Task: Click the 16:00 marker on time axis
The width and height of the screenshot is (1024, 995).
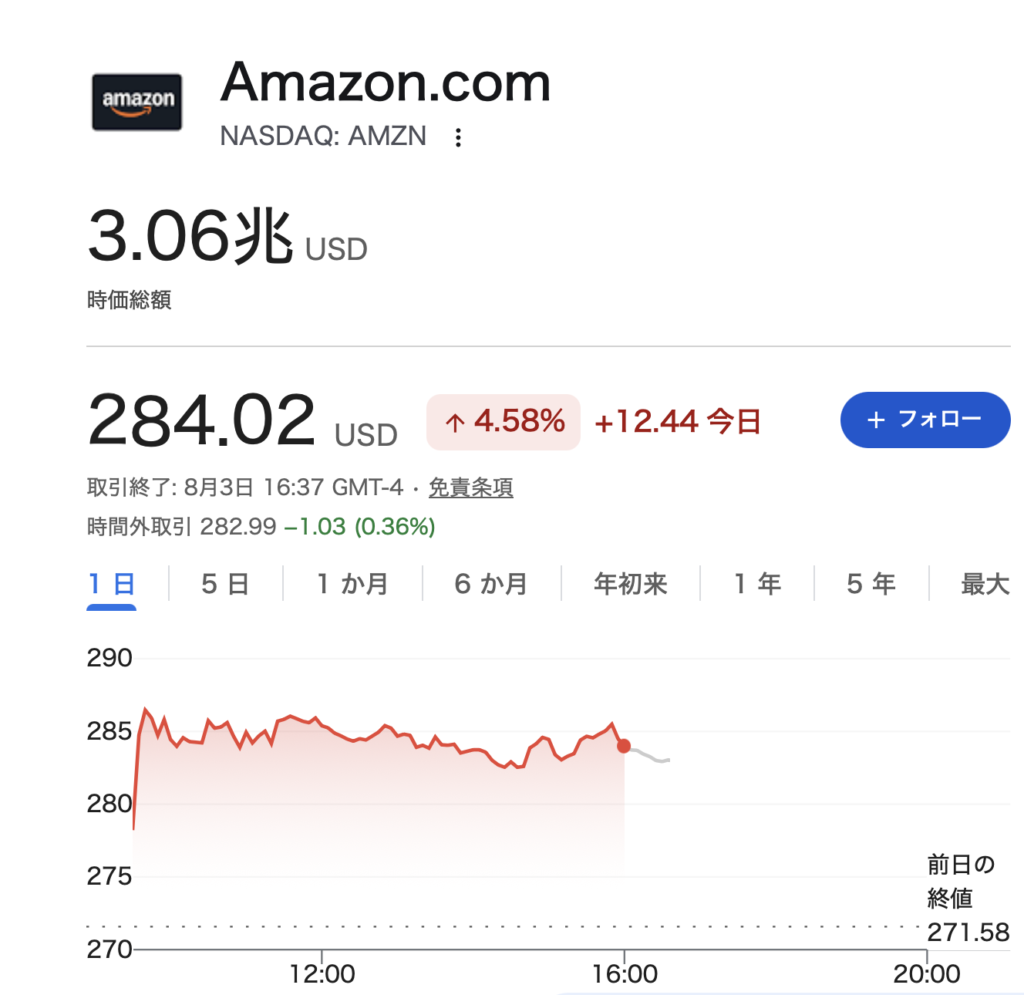Action: 624,973
